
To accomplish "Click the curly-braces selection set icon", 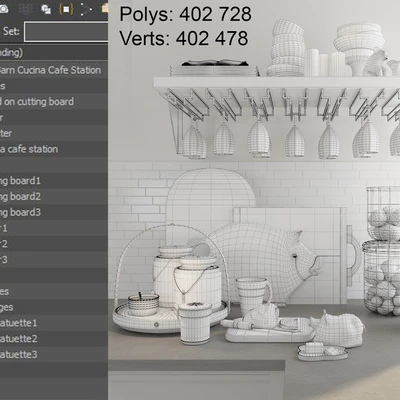I will 66,9.
